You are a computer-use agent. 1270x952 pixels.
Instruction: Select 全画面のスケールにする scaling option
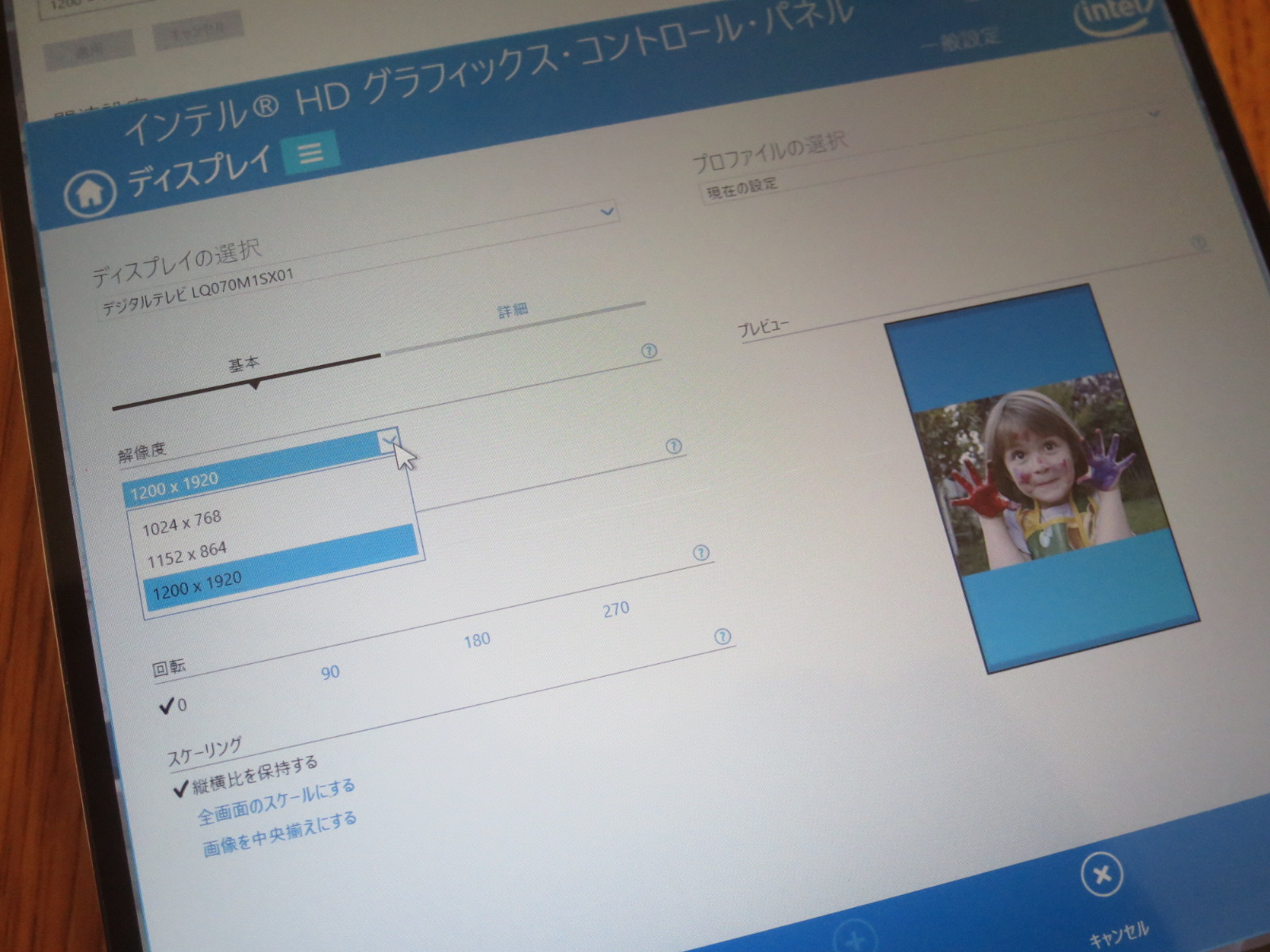pyautogui.click(x=276, y=801)
